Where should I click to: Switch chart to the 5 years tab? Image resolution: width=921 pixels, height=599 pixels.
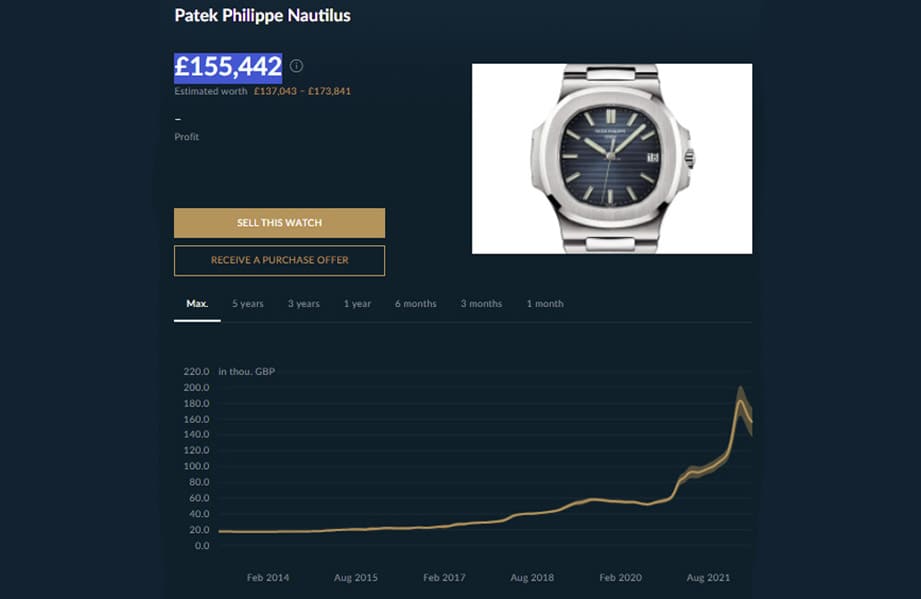click(248, 304)
